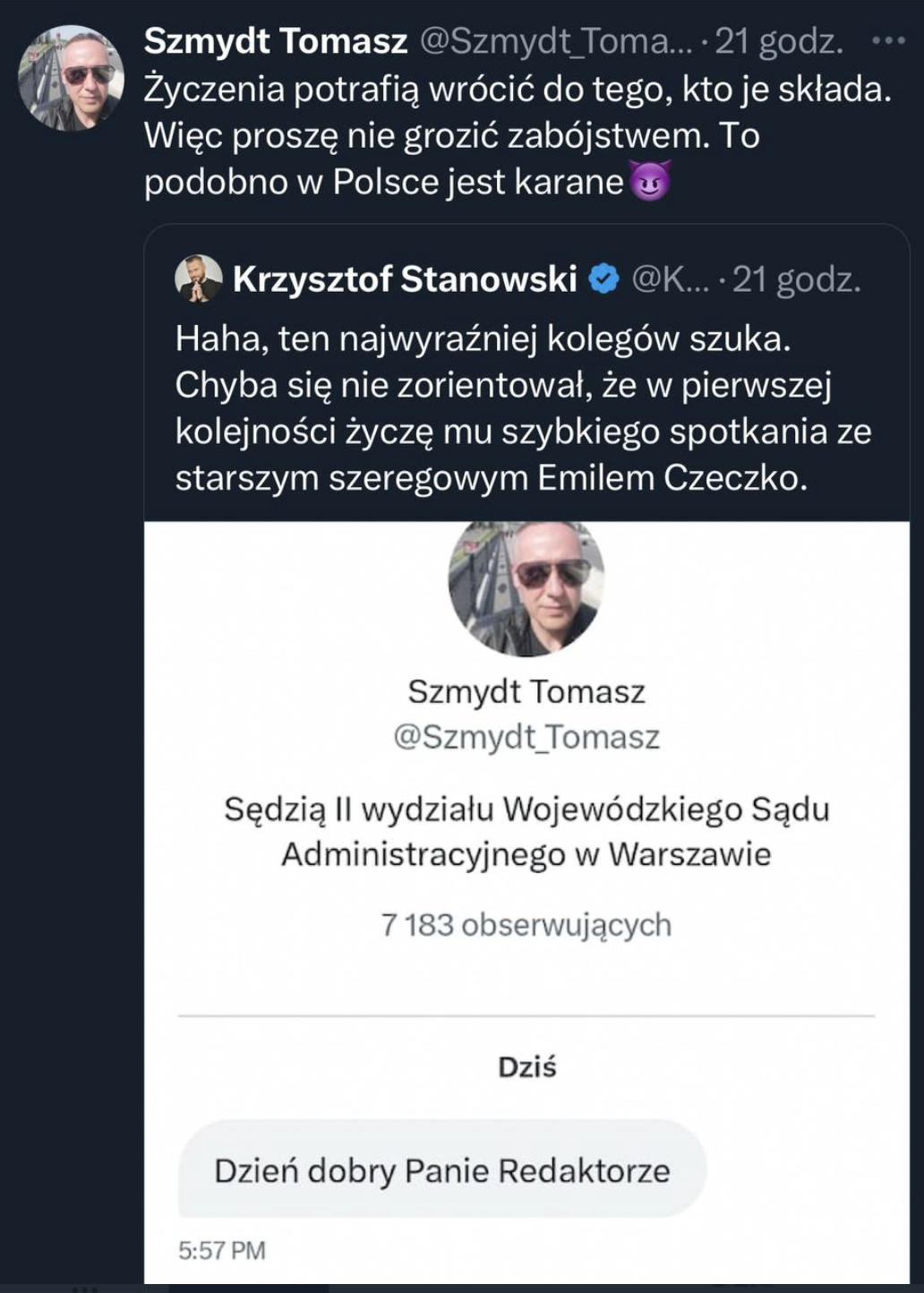Click Szmydt Tomasz's avatar beside the main tweet
The width and height of the screenshot is (924, 1293).
[72, 78]
